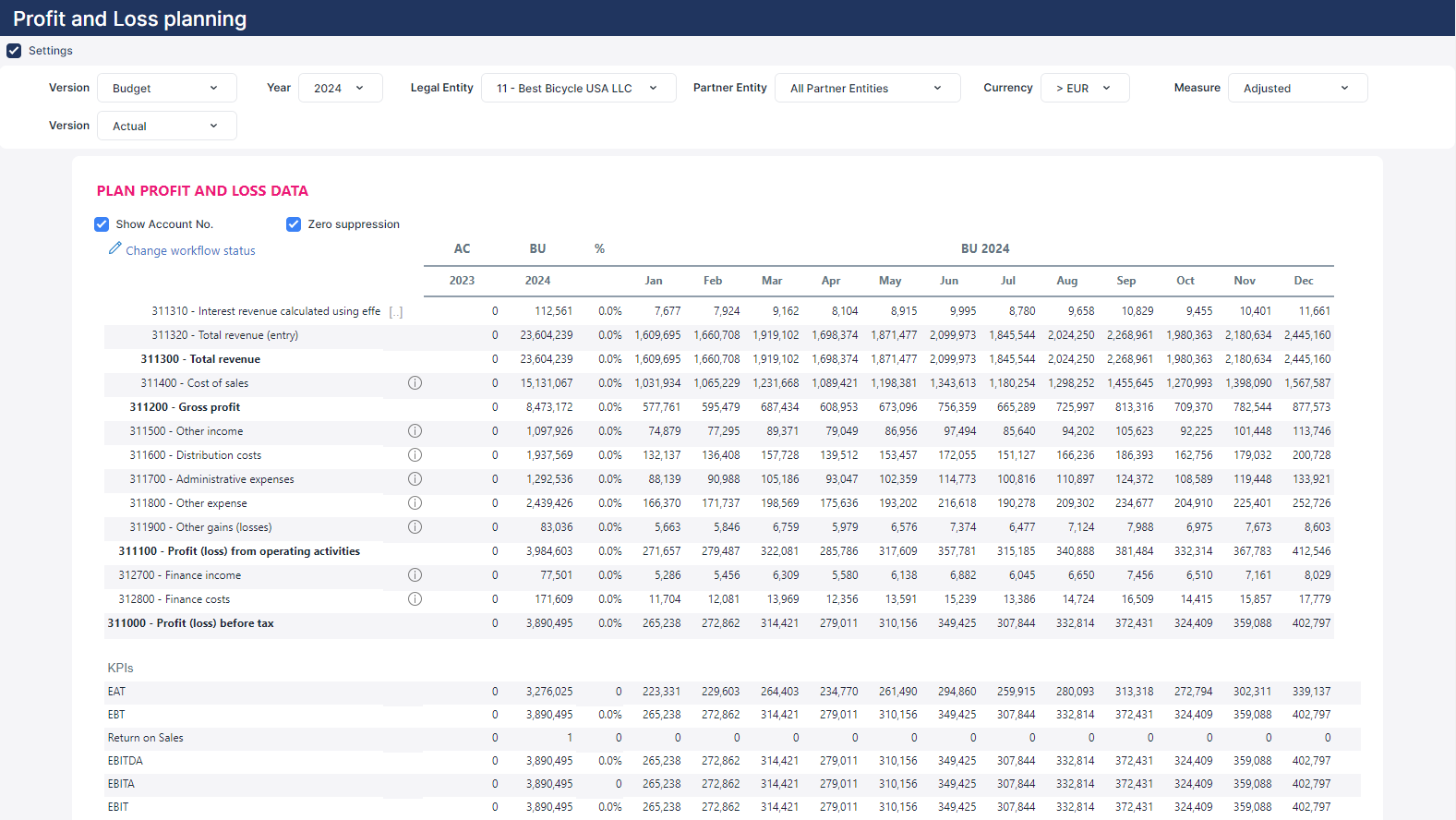Disable Zero suppression checkbox
The height and width of the screenshot is (820, 1456).
(x=294, y=224)
